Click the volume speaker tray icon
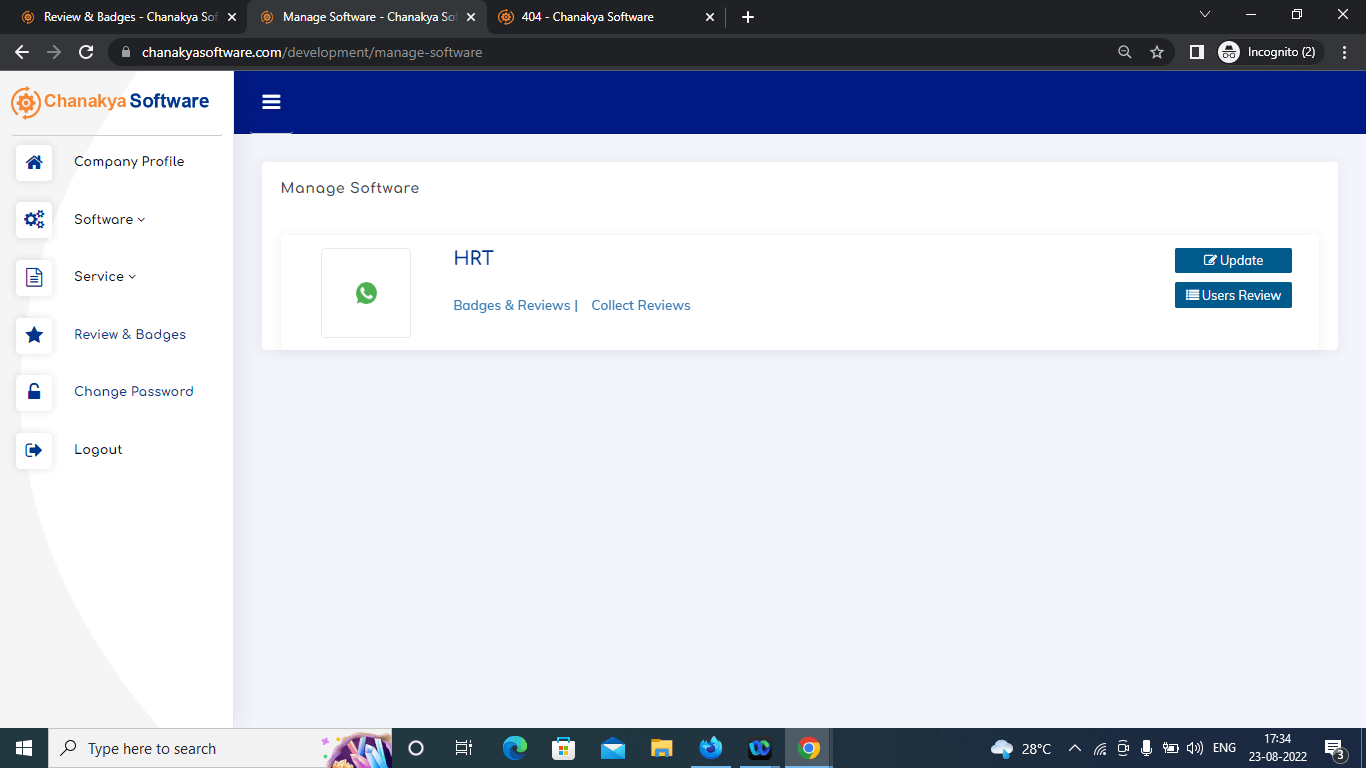Viewport: 1366px width, 768px height. 1194,748
